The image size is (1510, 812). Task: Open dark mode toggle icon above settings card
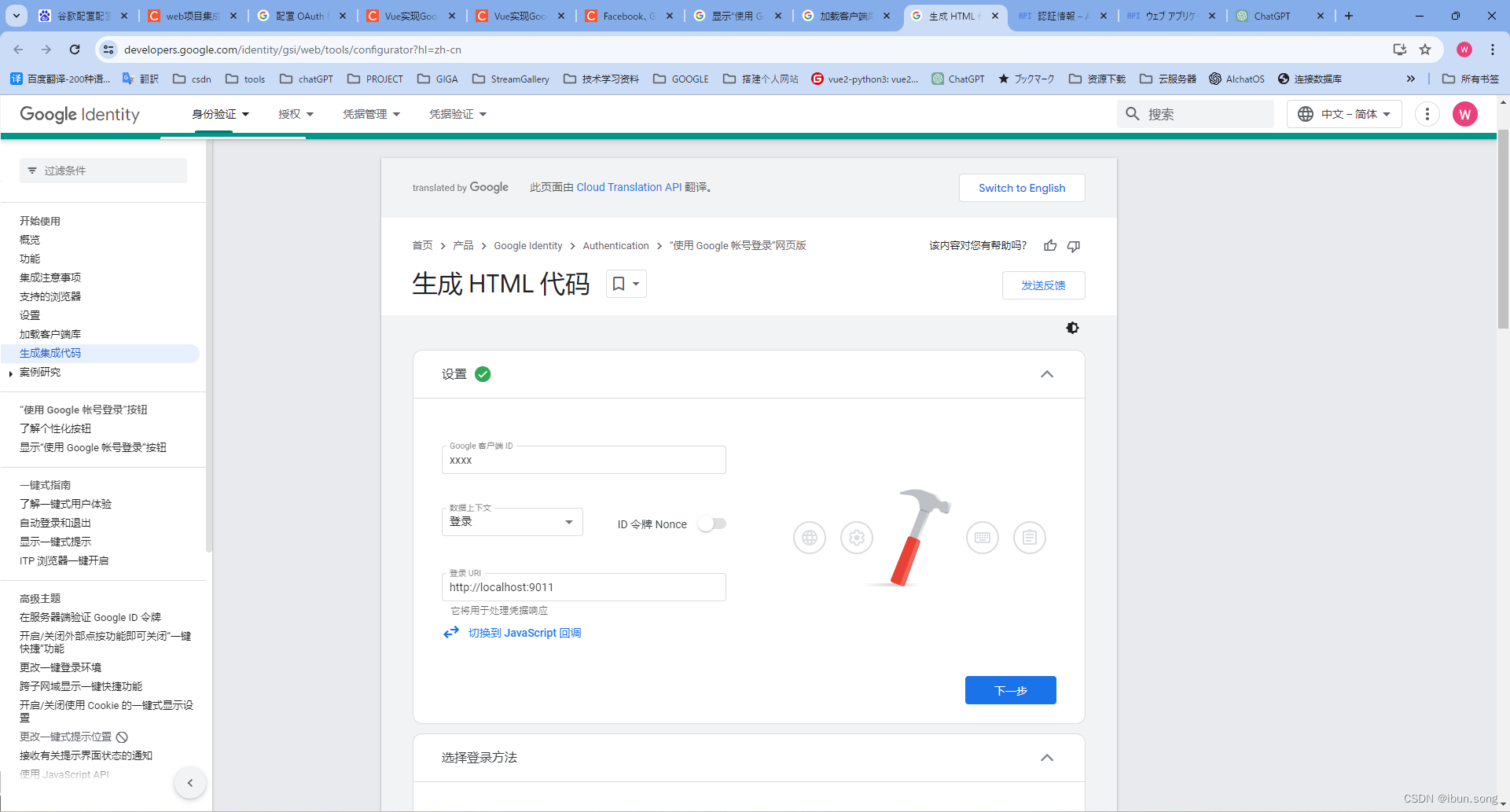pyautogui.click(x=1072, y=328)
